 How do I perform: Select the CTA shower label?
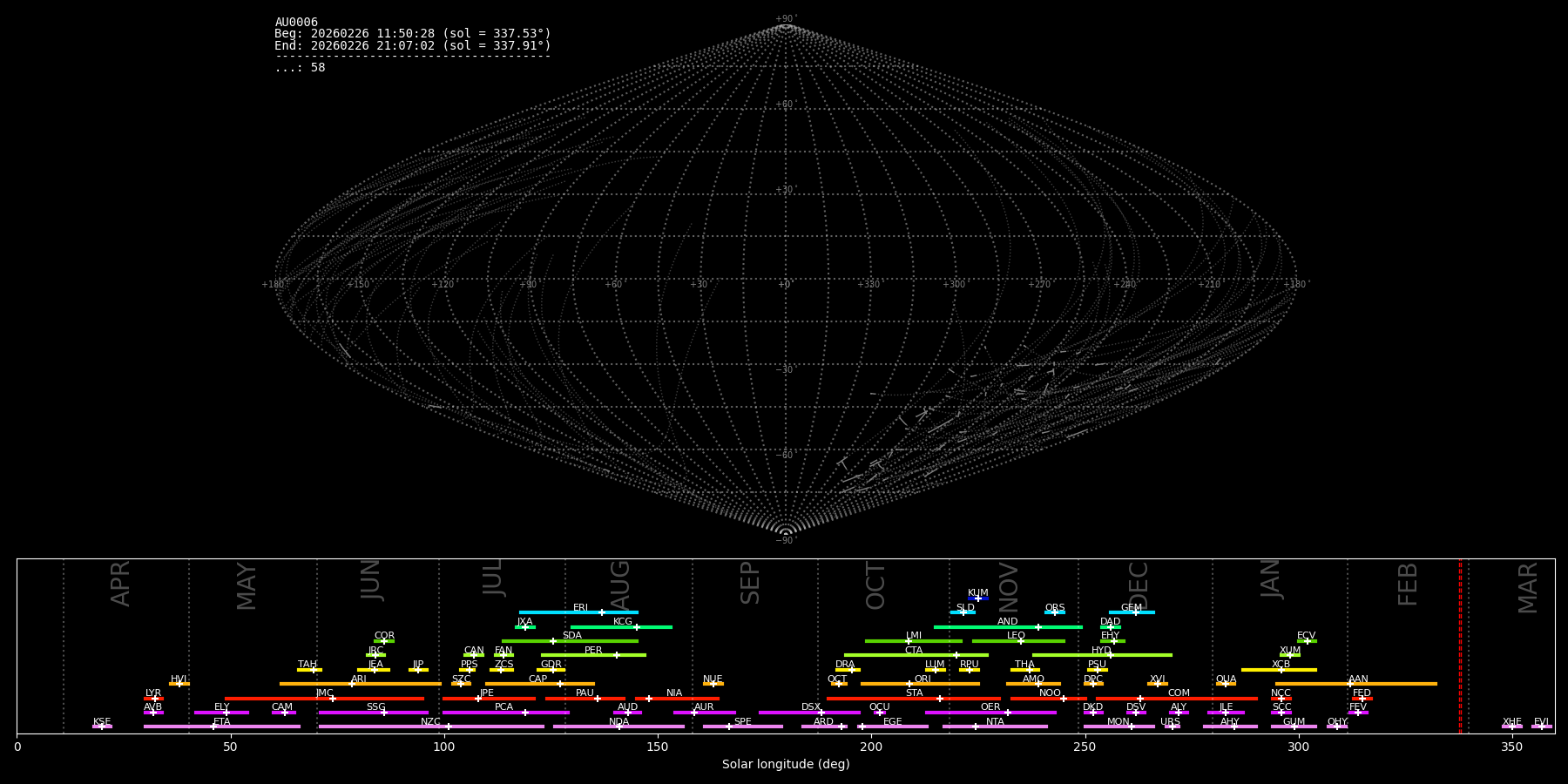914,651
